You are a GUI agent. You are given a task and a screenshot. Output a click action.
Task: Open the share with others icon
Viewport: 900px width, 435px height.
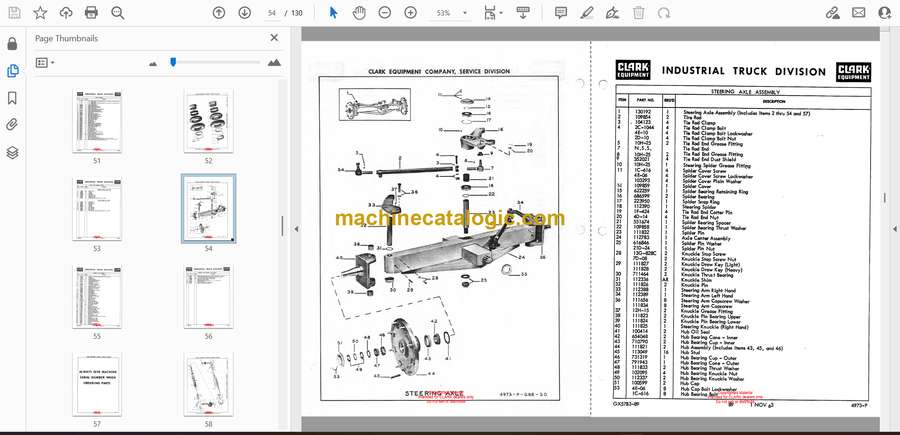coord(885,13)
